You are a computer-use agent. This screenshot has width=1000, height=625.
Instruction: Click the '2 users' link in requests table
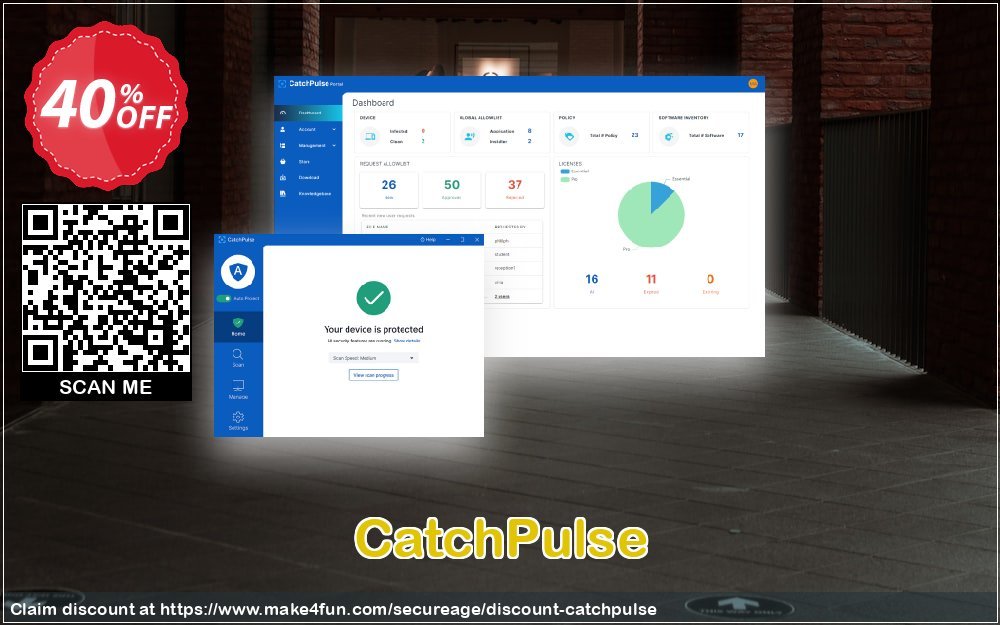click(502, 297)
